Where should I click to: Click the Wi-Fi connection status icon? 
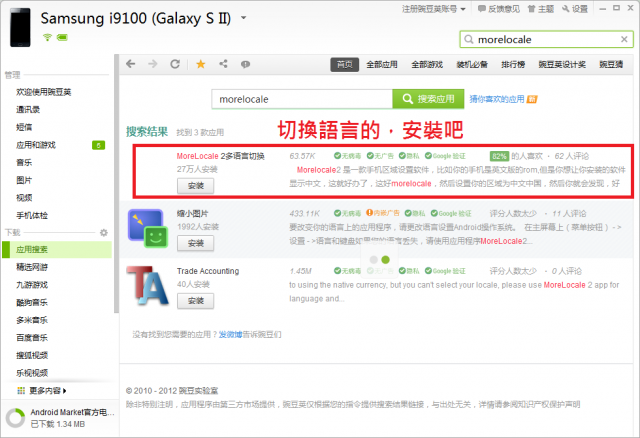[x=47, y=38]
